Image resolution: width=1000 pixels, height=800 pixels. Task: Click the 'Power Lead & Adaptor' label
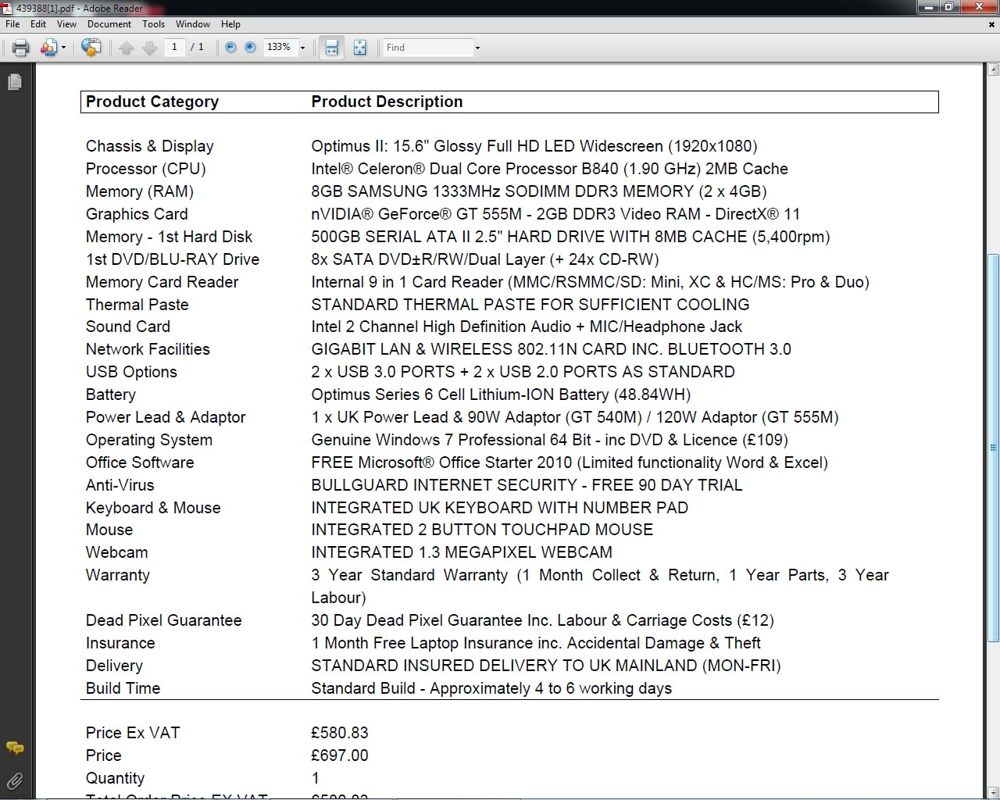pyautogui.click(x=166, y=417)
